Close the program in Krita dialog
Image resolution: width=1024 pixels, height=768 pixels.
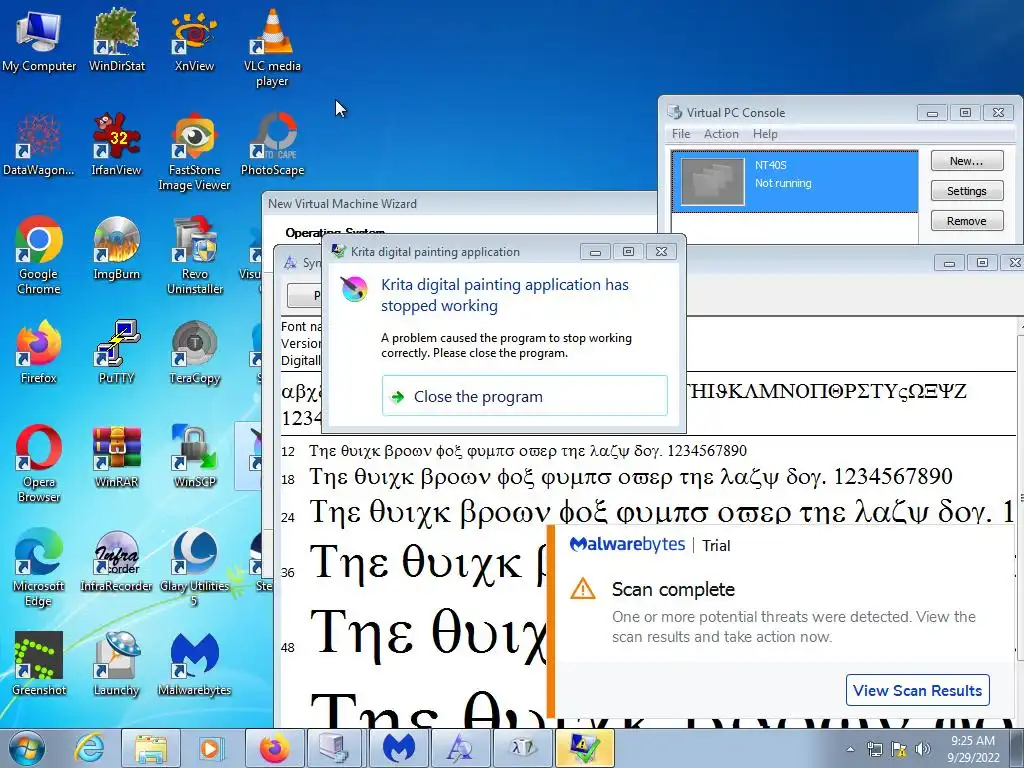point(524,396)
